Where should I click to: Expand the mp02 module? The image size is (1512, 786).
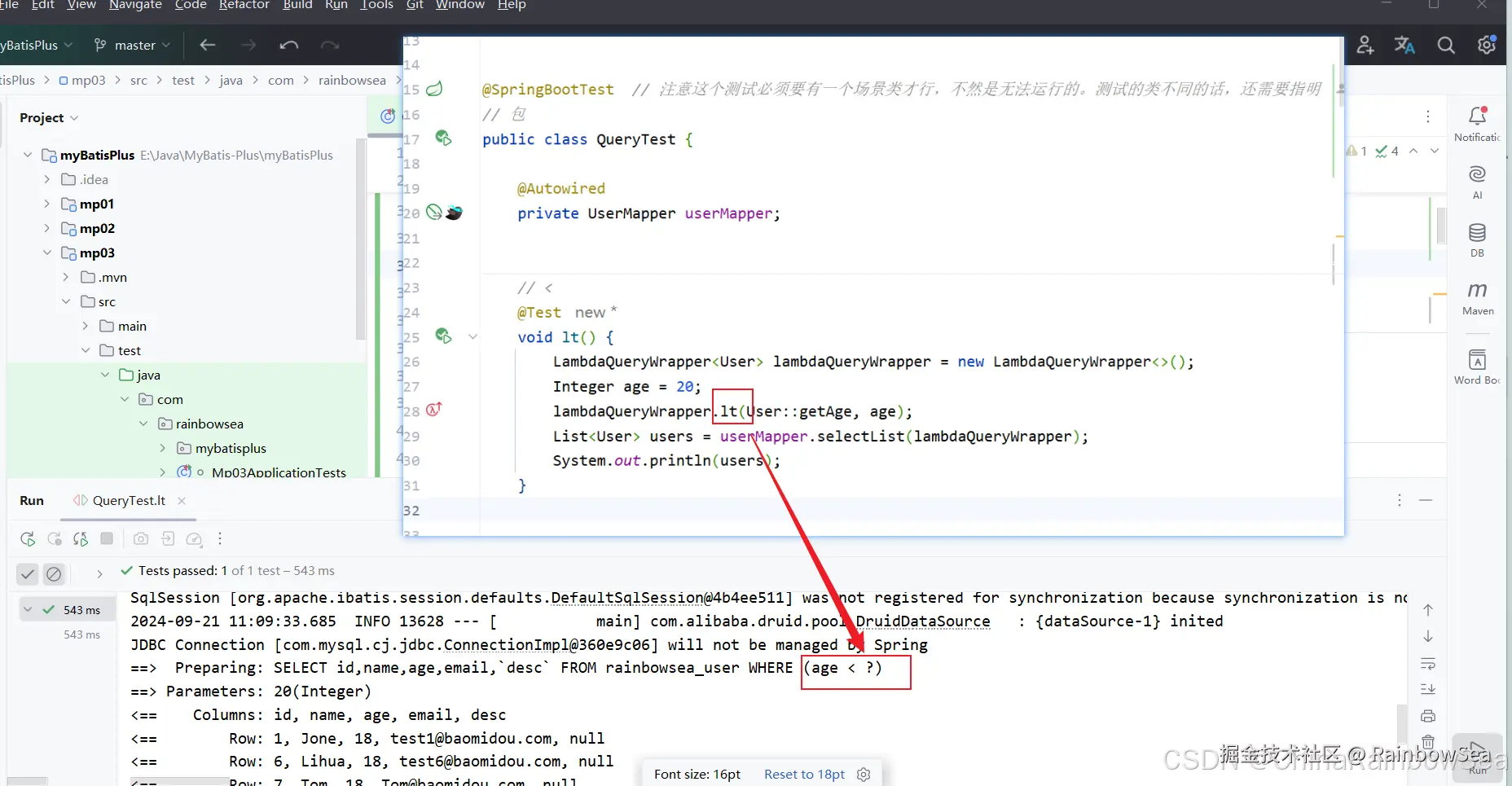point(47,228)
